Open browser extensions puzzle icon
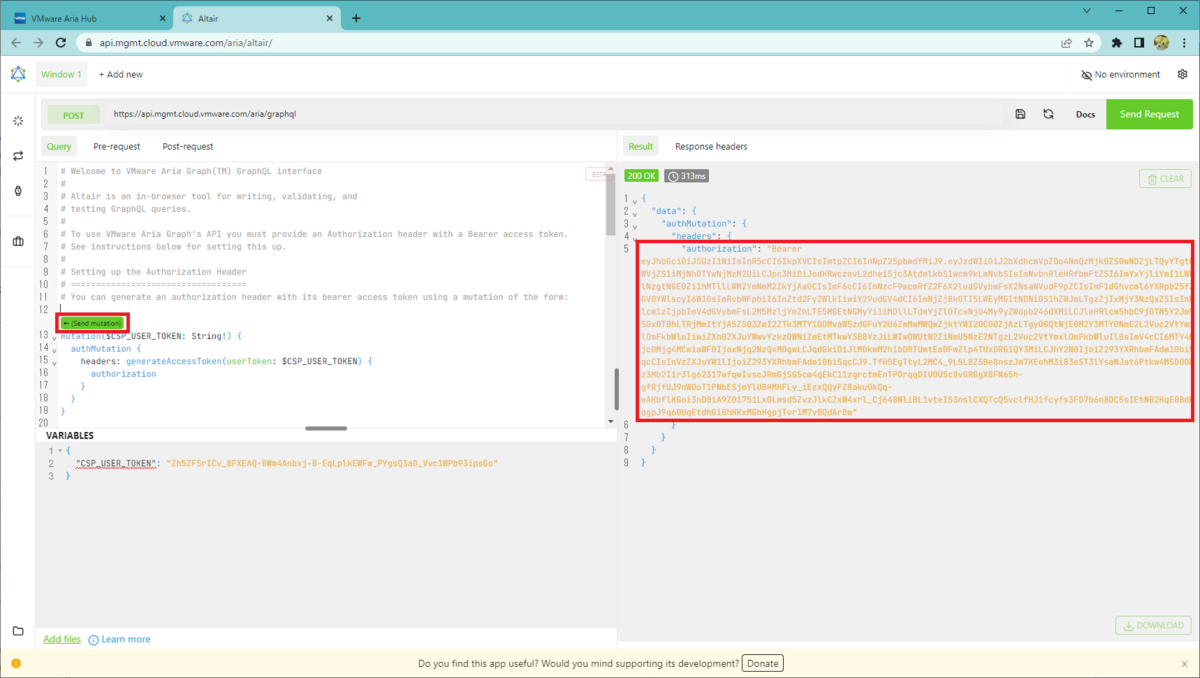 (1116, 43)
